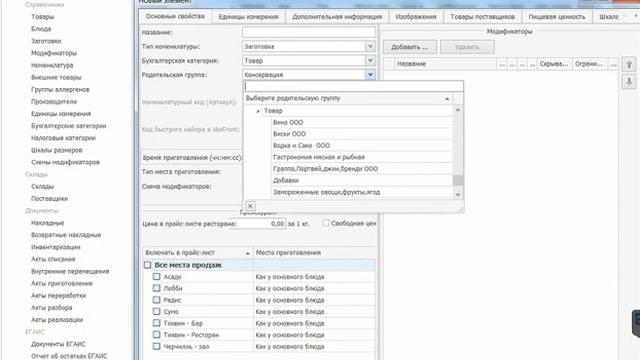Move modifier up with arrow icon
The image size is (640, 360).
[629, 64]
